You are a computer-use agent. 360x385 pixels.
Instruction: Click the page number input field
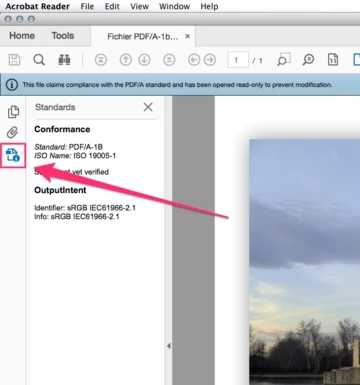(238, 60)
